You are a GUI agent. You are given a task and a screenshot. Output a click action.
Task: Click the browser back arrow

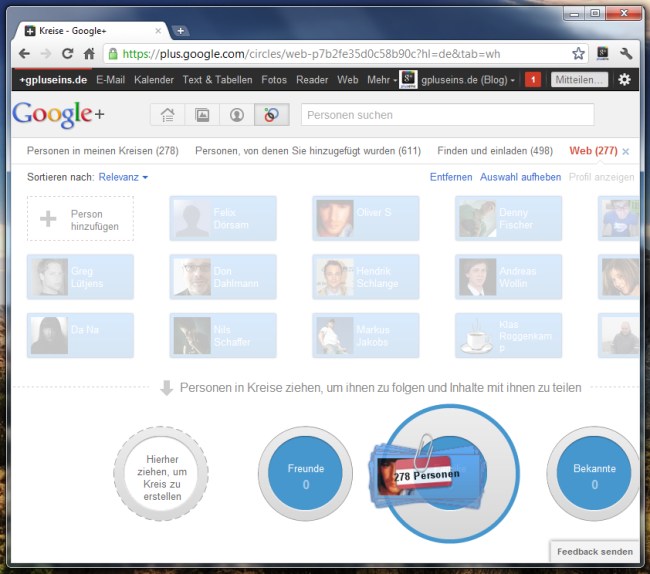tap(24, 54)
